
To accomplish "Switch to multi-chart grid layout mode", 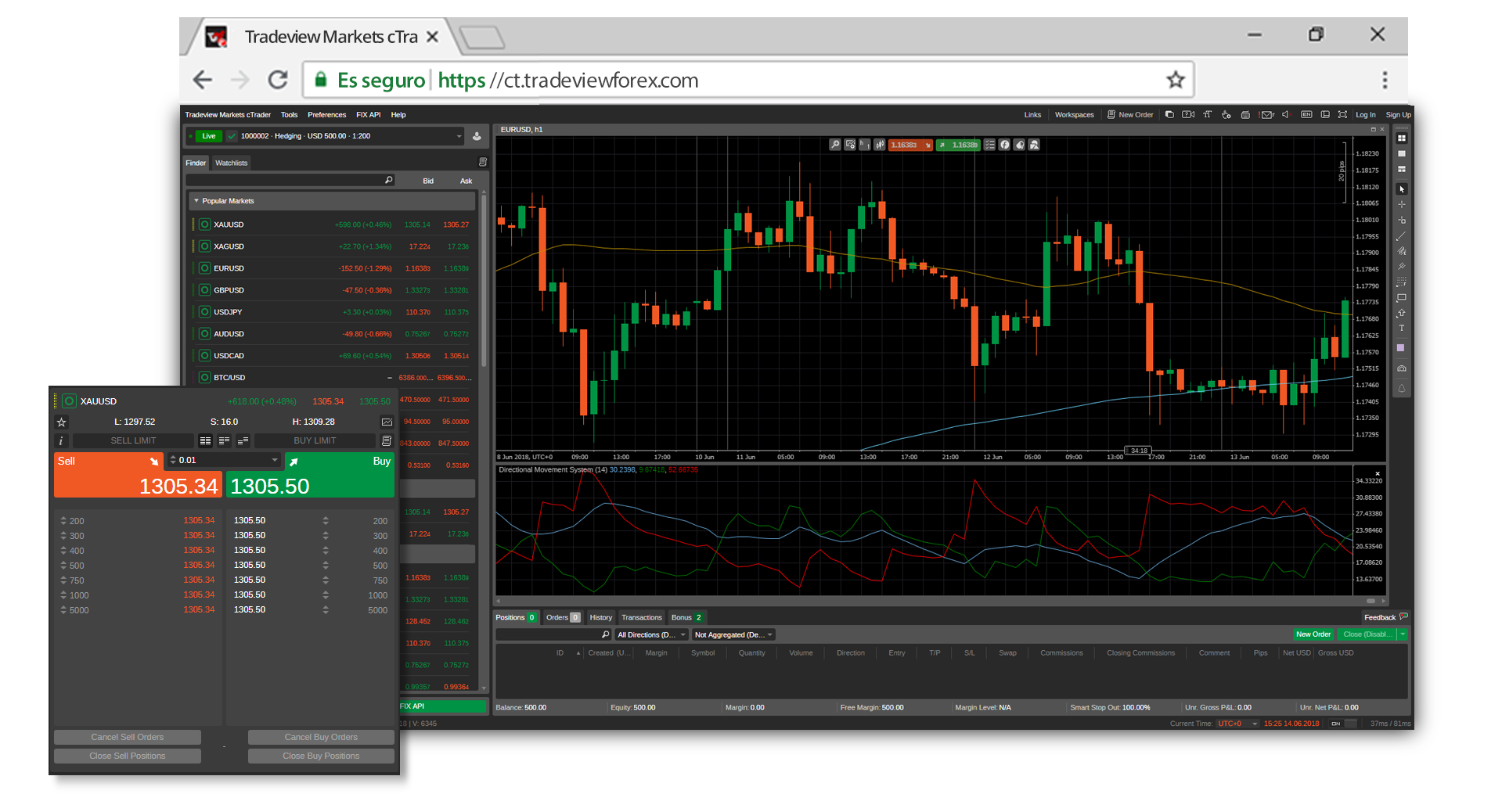I will pos(1401,138).
